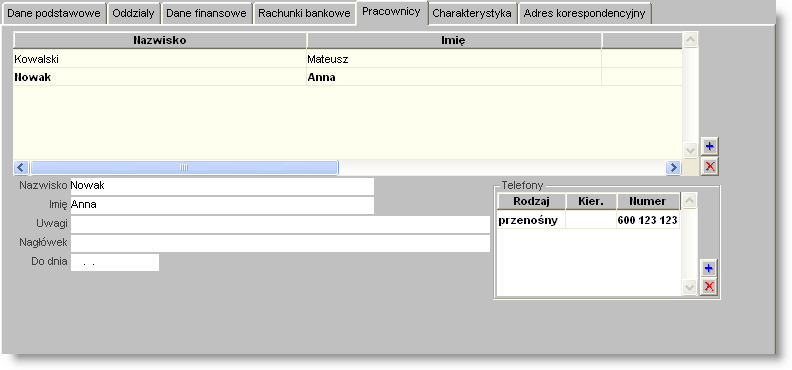Click the Rodzaj column header

pyautogui.click(x=531, y=201)
